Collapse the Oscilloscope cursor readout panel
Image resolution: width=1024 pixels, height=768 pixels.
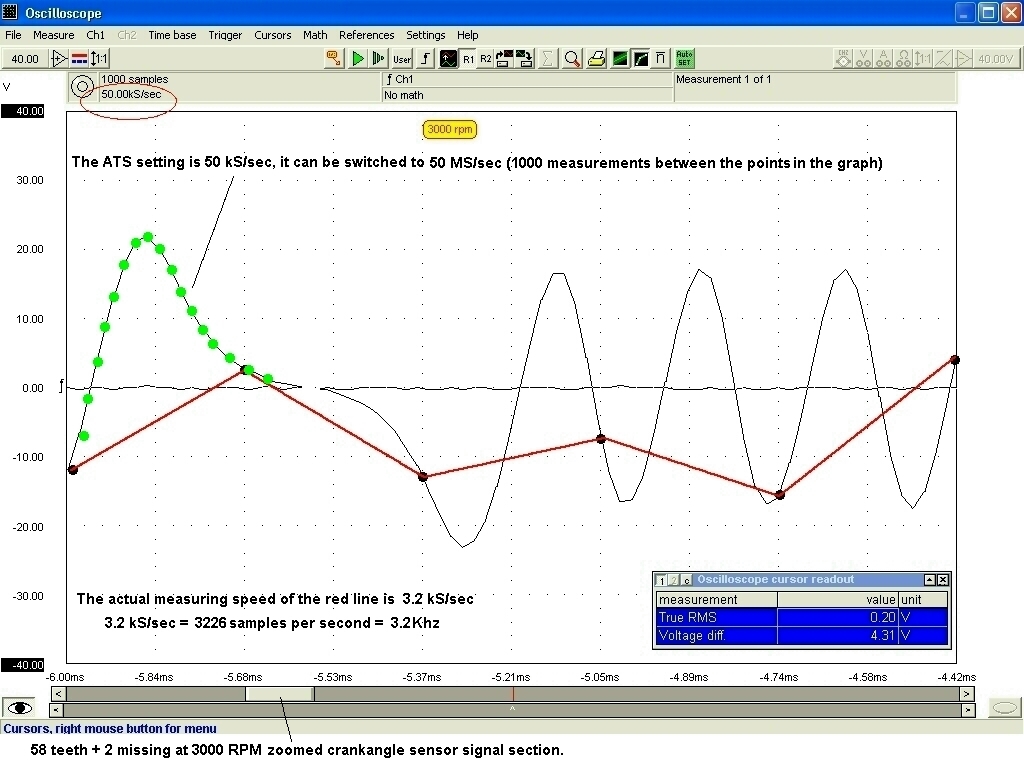(x=930, y=579)
